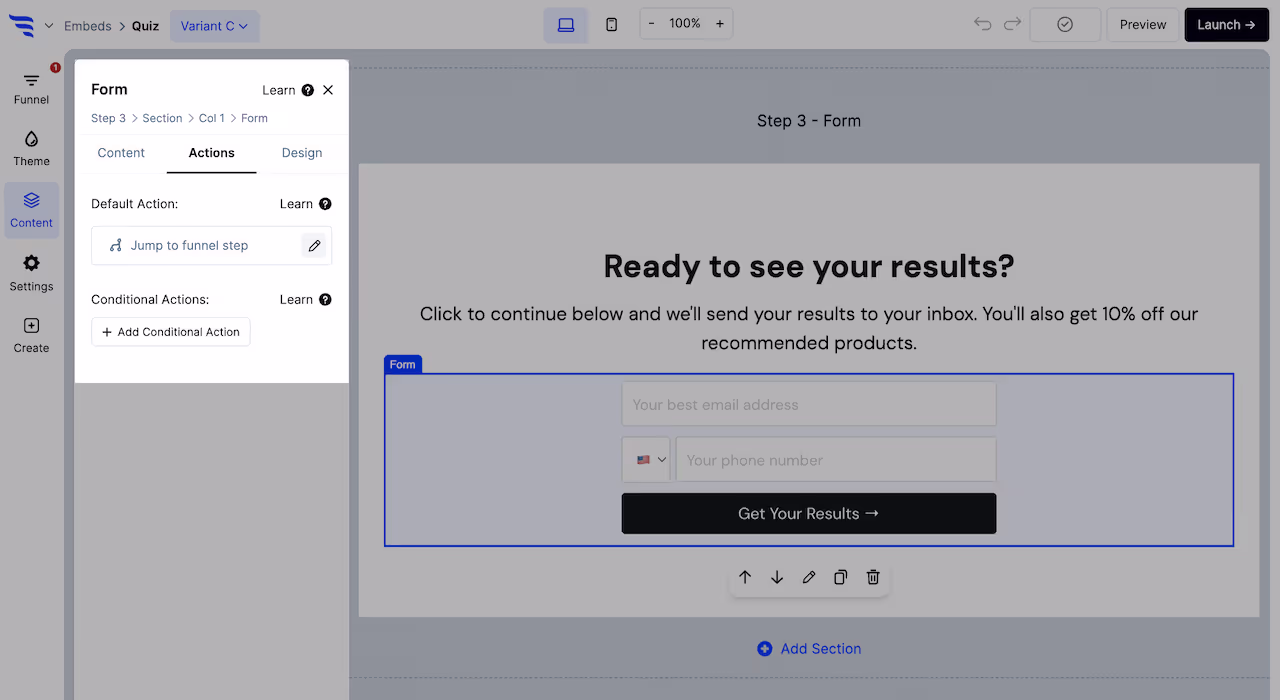Click Learn in Form panel header

288,90
